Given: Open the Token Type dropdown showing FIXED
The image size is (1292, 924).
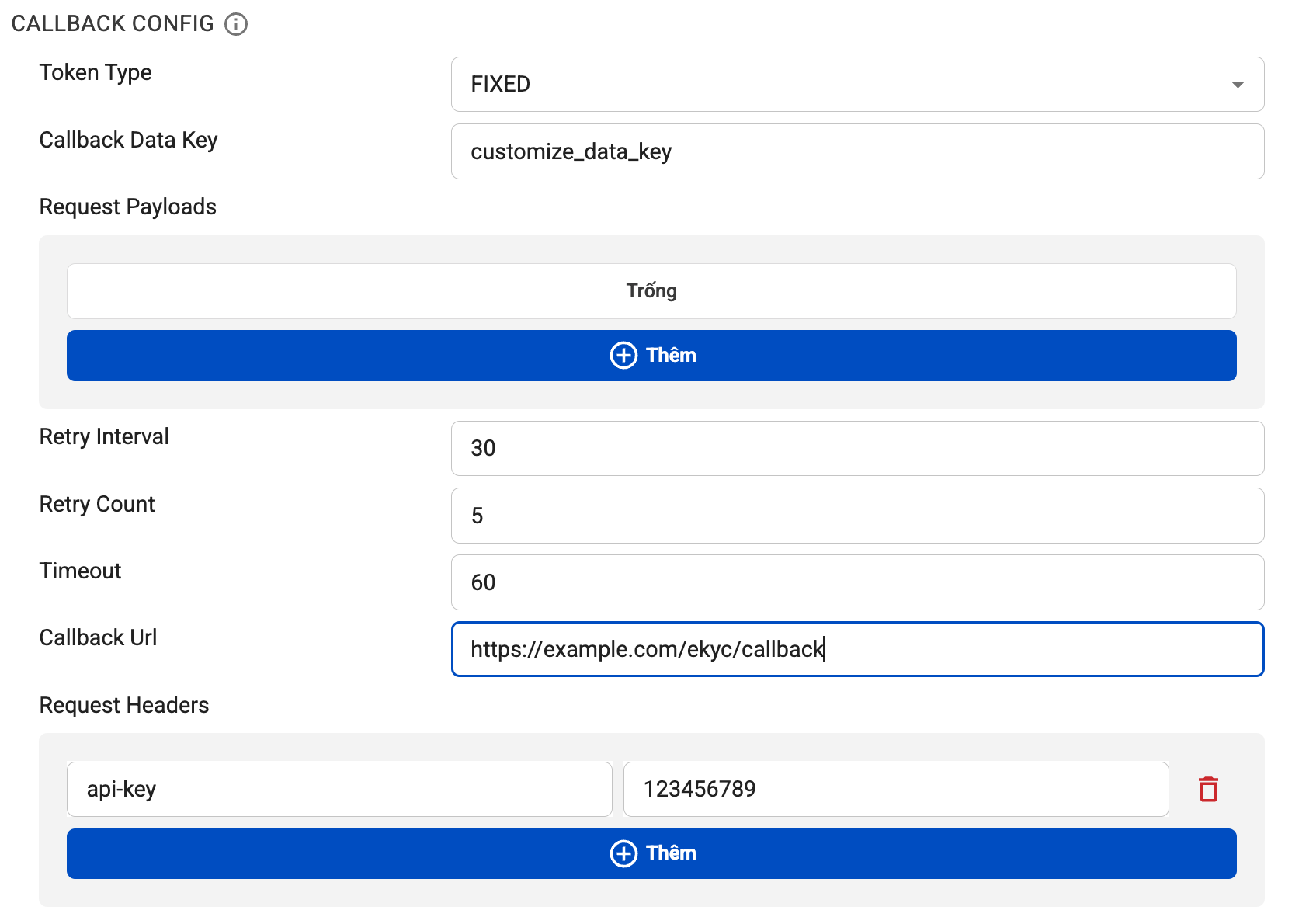Looking at the screenshot, I should [x=854, y=85].
